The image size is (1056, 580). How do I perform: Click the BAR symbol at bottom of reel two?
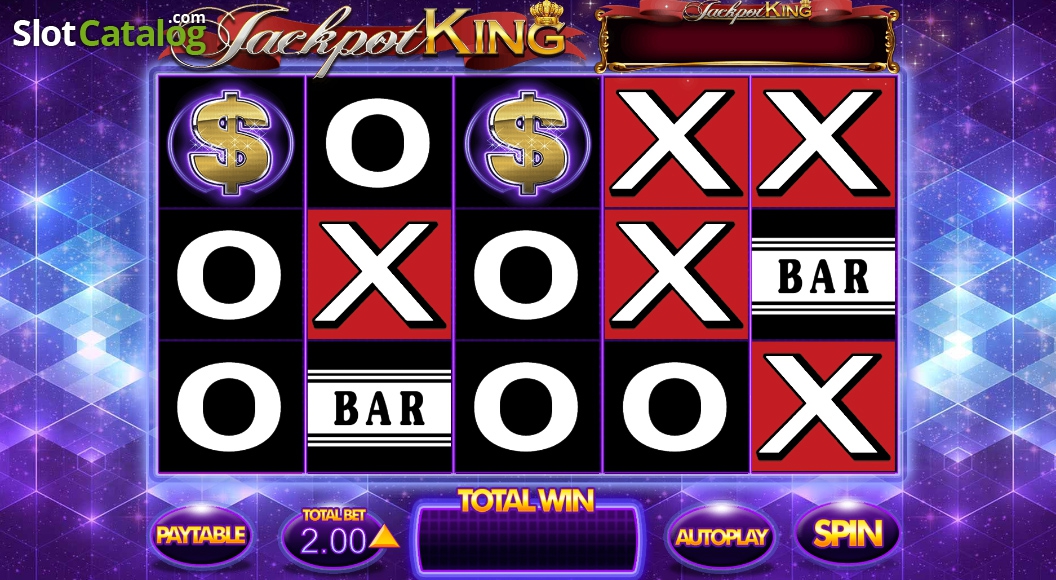pos(378,407)
